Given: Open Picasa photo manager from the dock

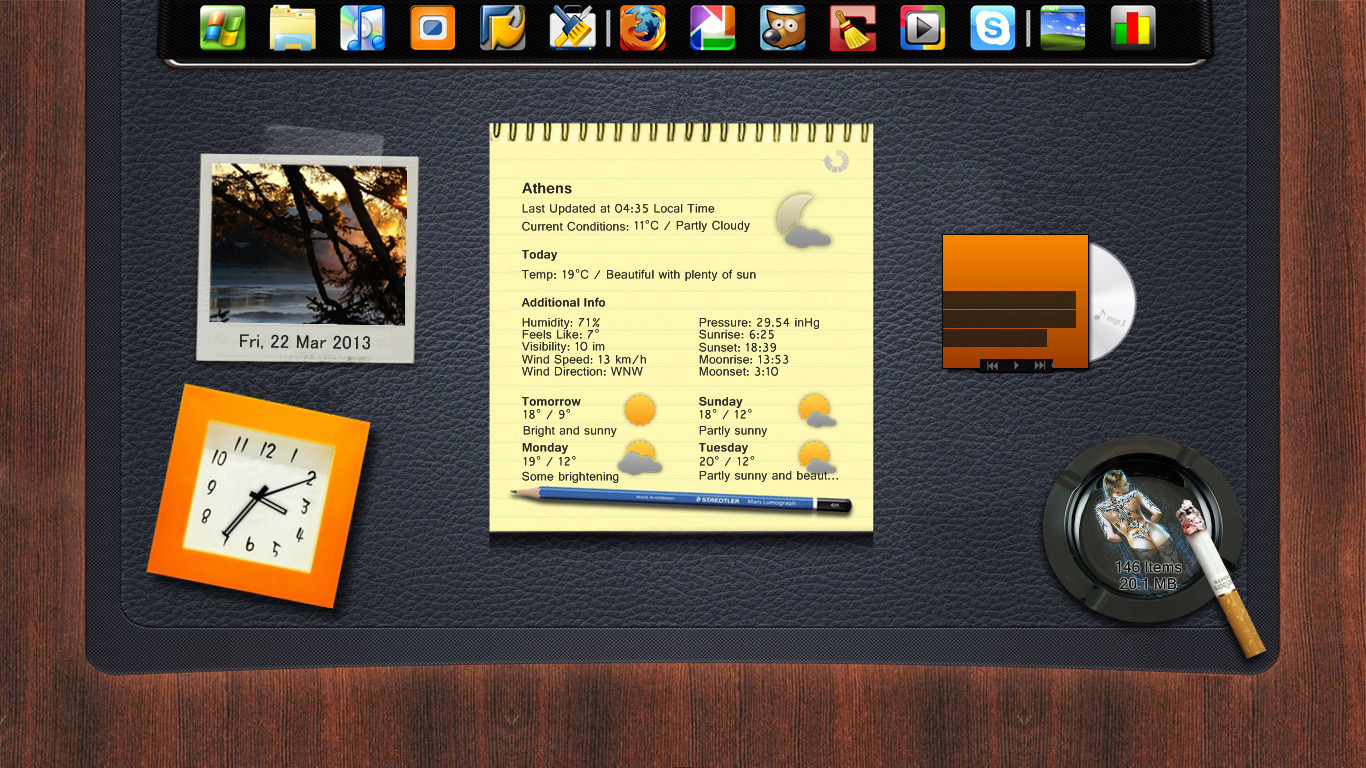Looking at the screenshot, I should click(x=713, y=29).
